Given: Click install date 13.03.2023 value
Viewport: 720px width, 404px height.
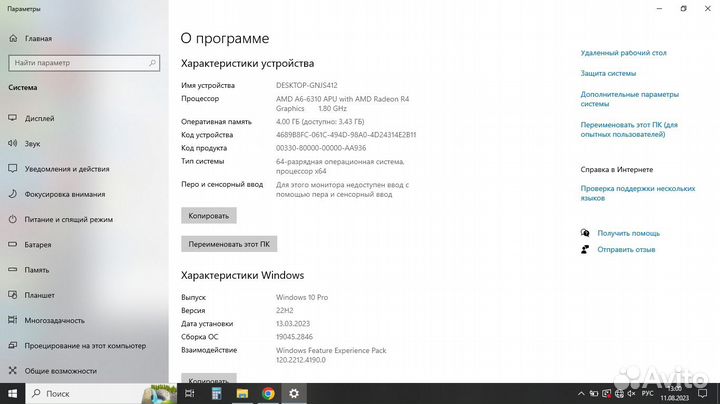Looking at the screenshot, I should coord(292,324).
